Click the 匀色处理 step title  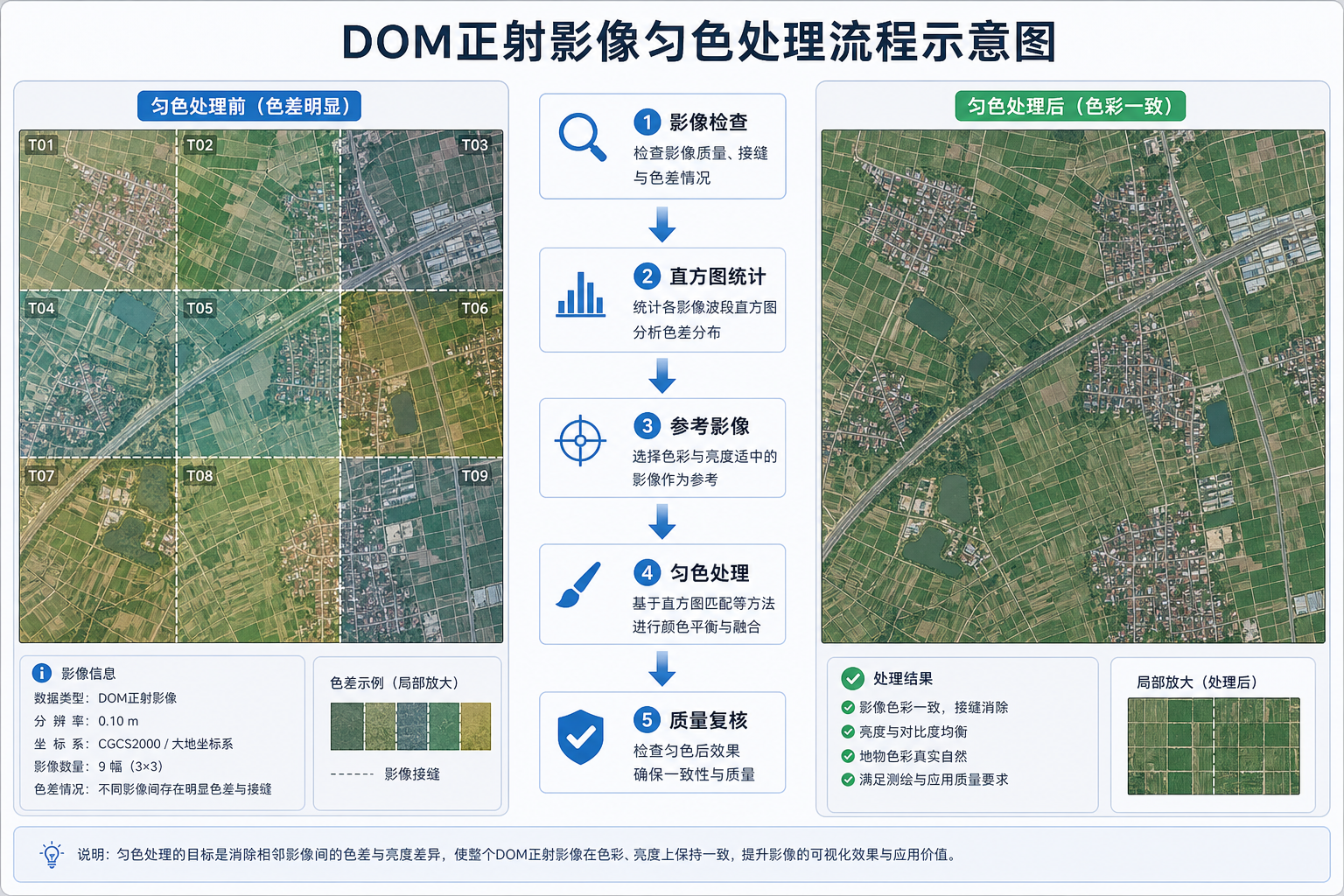[x=710, y=573]
